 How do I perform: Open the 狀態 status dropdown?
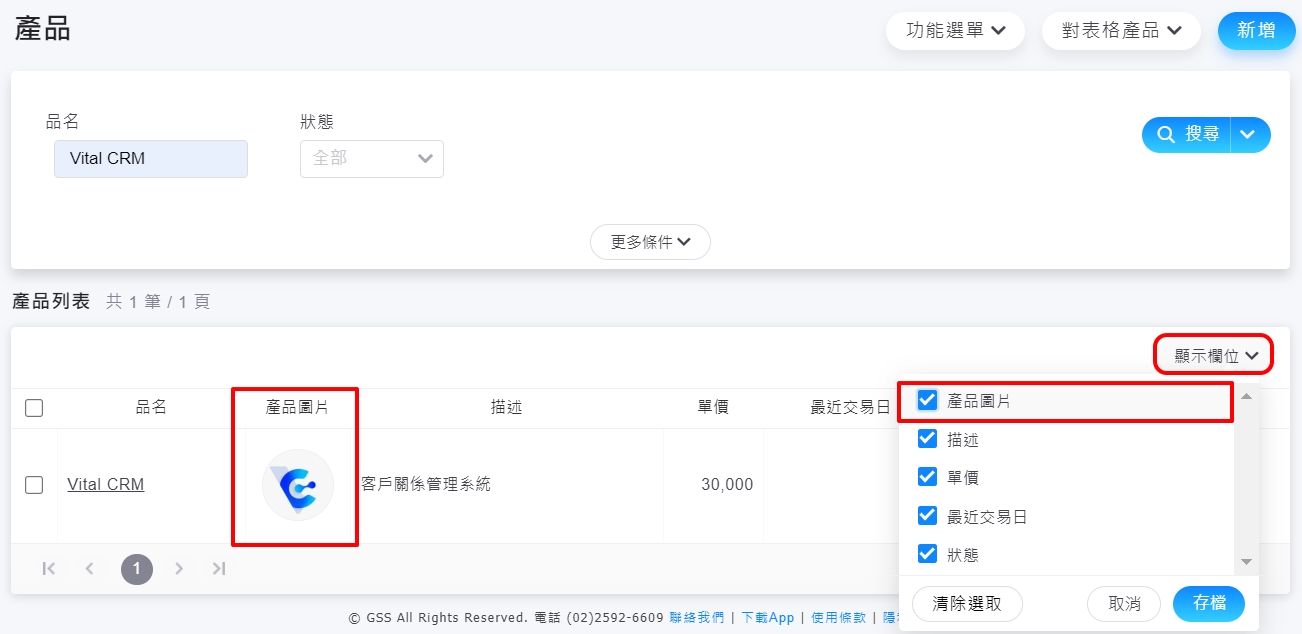click(x=371, y=159)
